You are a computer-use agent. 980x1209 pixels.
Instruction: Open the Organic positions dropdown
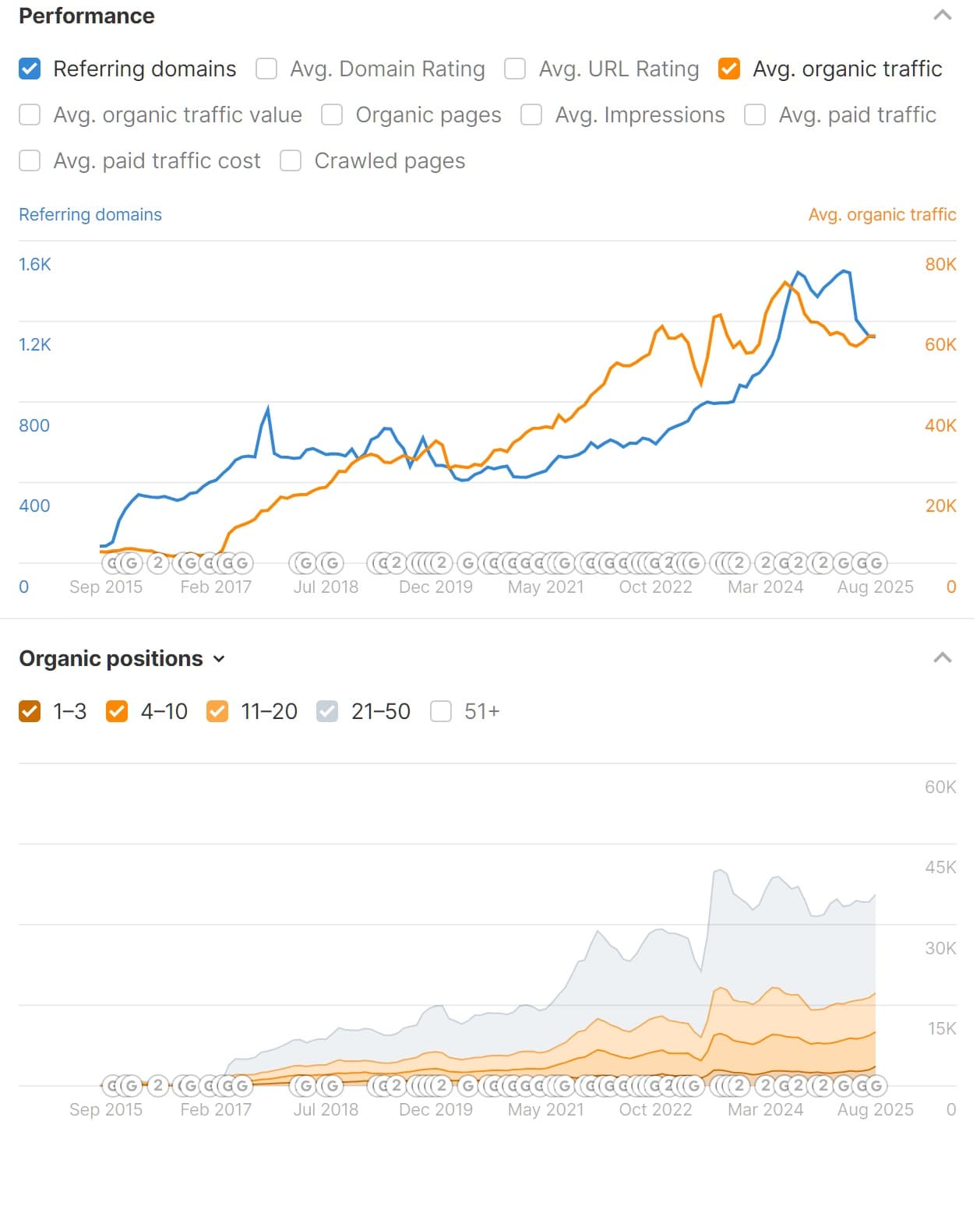[x=219, y=659]
